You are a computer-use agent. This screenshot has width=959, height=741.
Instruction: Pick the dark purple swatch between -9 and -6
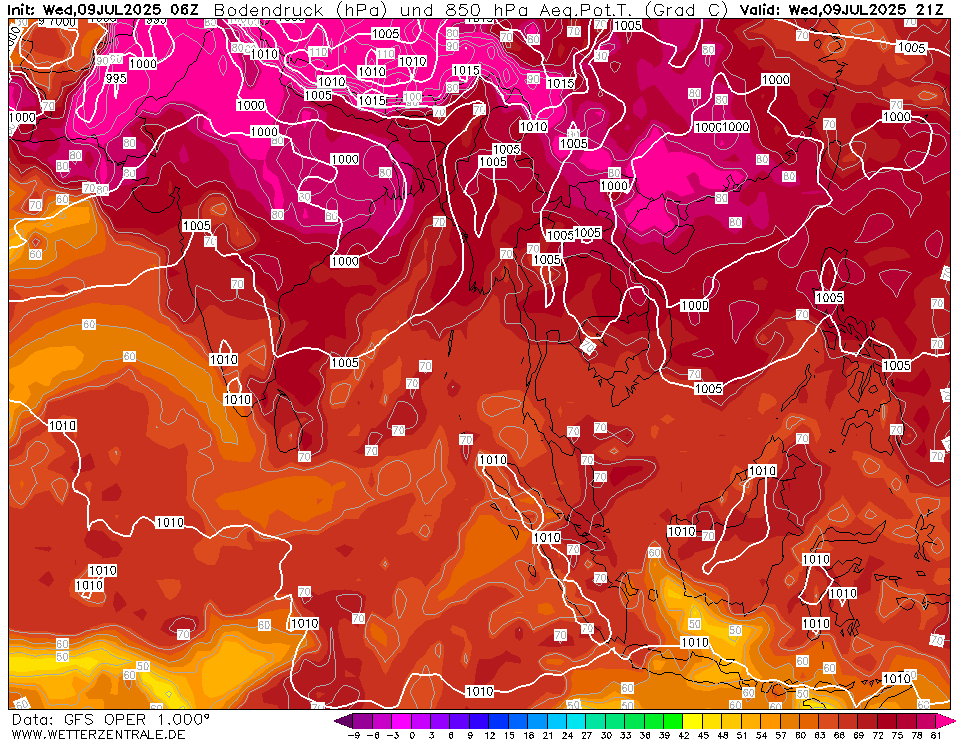(362, 721)
